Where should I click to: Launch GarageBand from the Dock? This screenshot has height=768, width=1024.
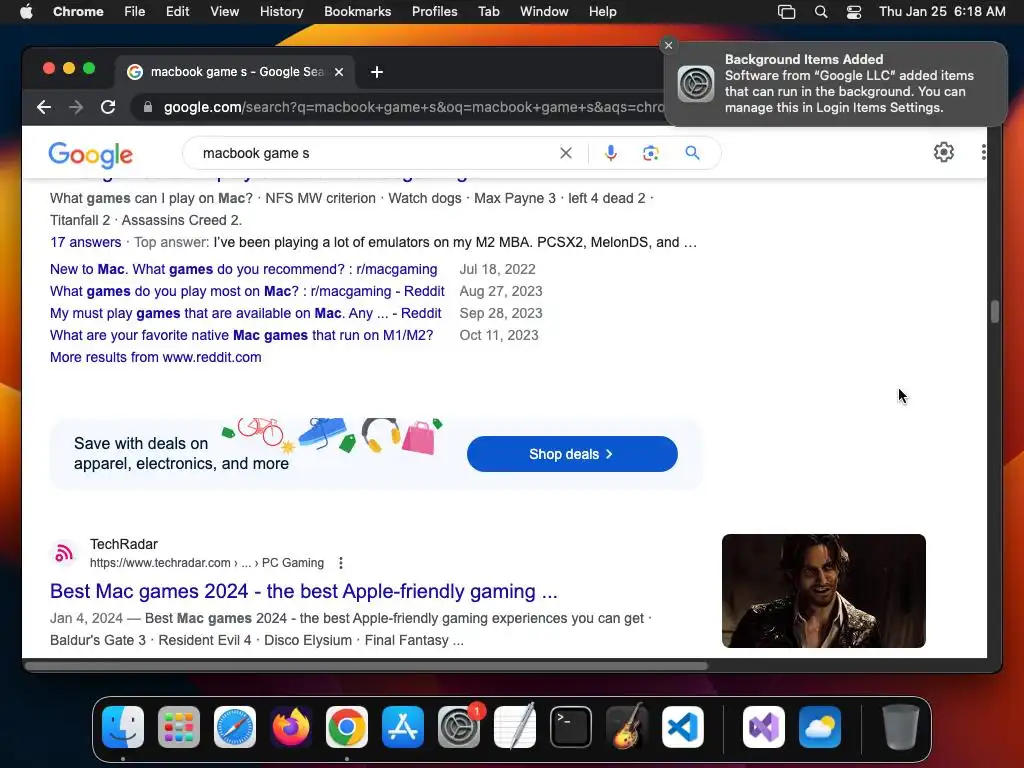[x=627, y=727]
